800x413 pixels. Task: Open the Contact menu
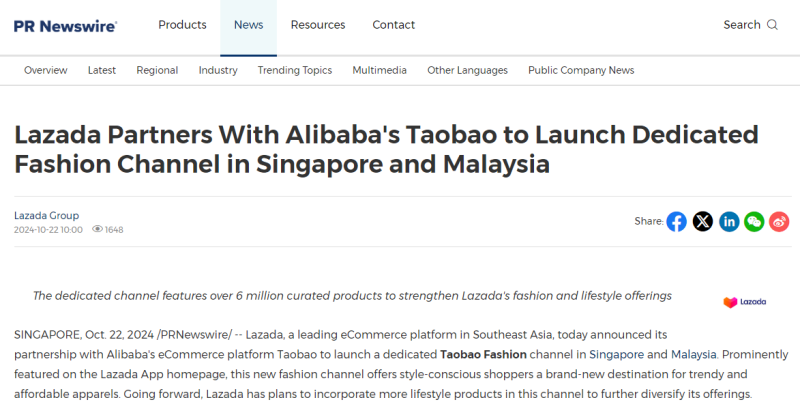pos(393,25)
